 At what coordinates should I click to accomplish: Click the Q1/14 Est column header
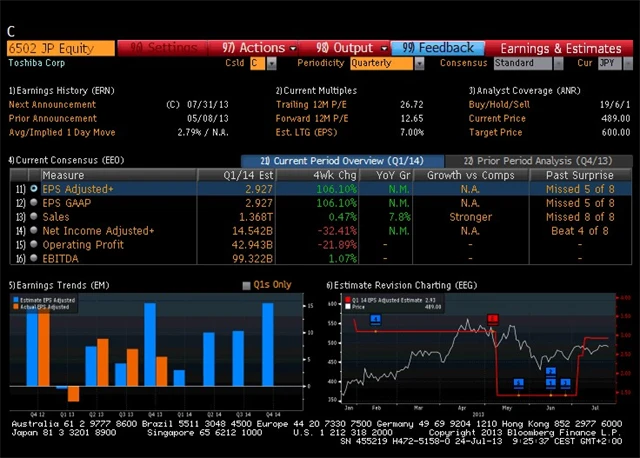[237, 175]
